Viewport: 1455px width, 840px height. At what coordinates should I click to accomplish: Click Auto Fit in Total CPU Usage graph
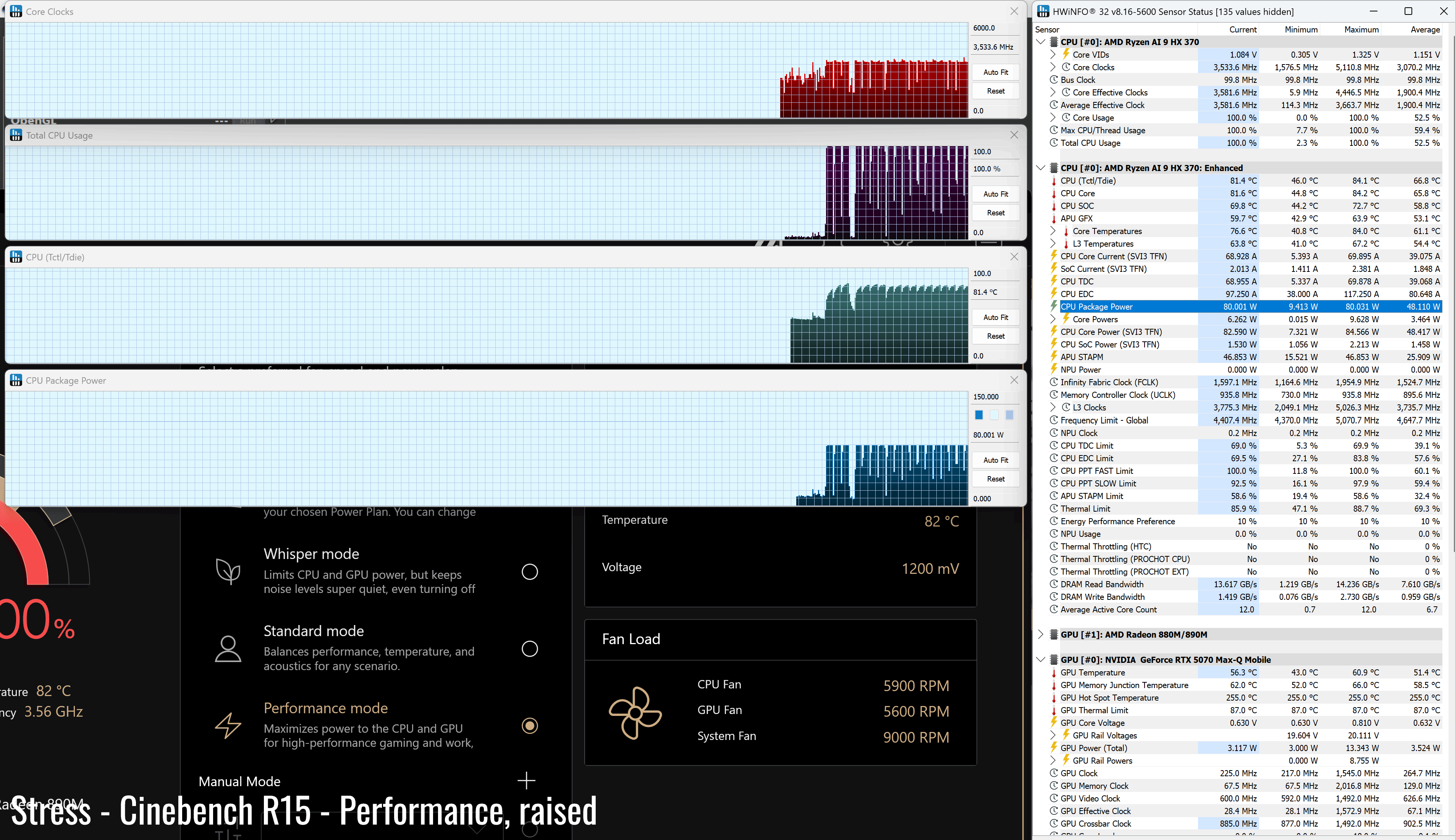996,194
